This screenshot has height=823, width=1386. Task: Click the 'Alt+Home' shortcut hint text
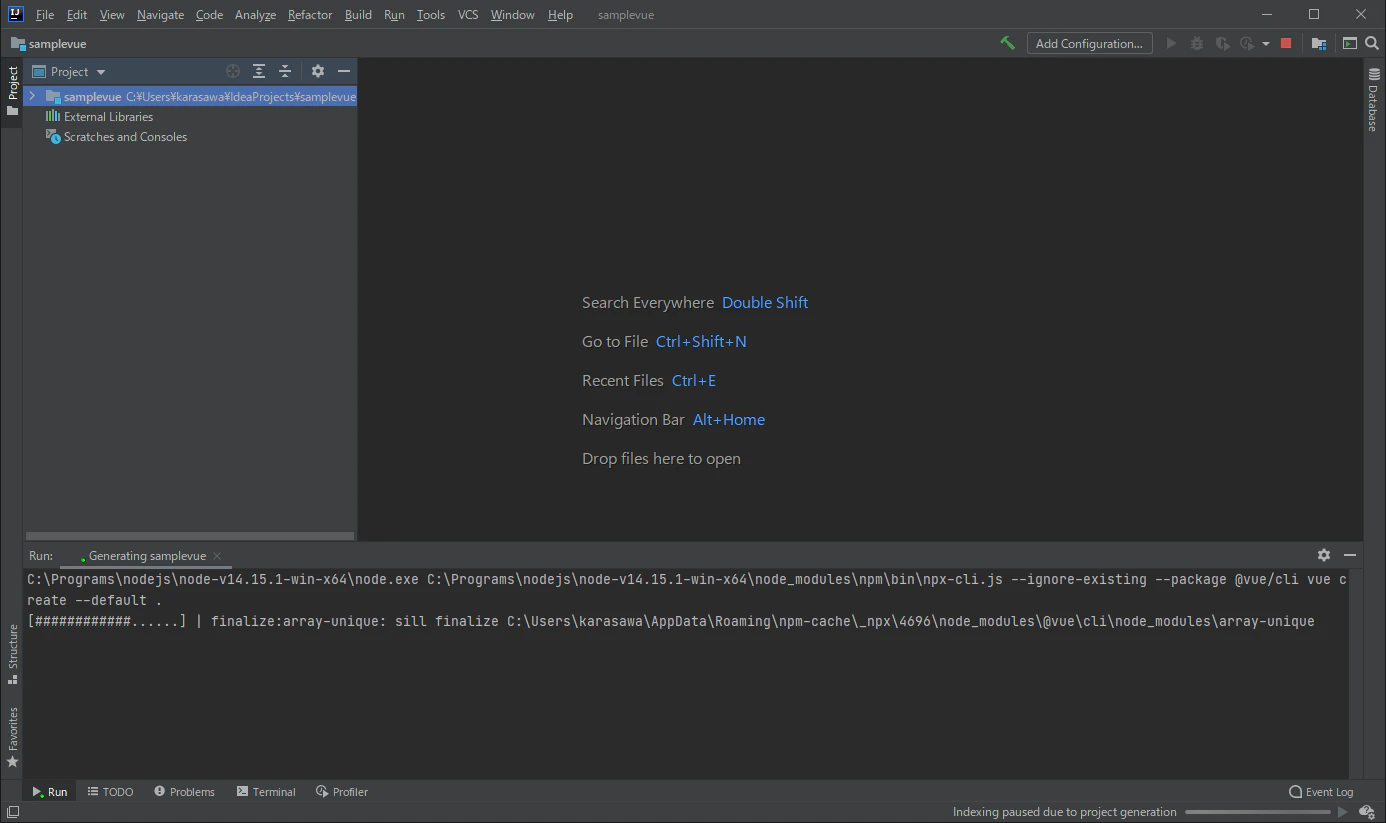[729, 419]
